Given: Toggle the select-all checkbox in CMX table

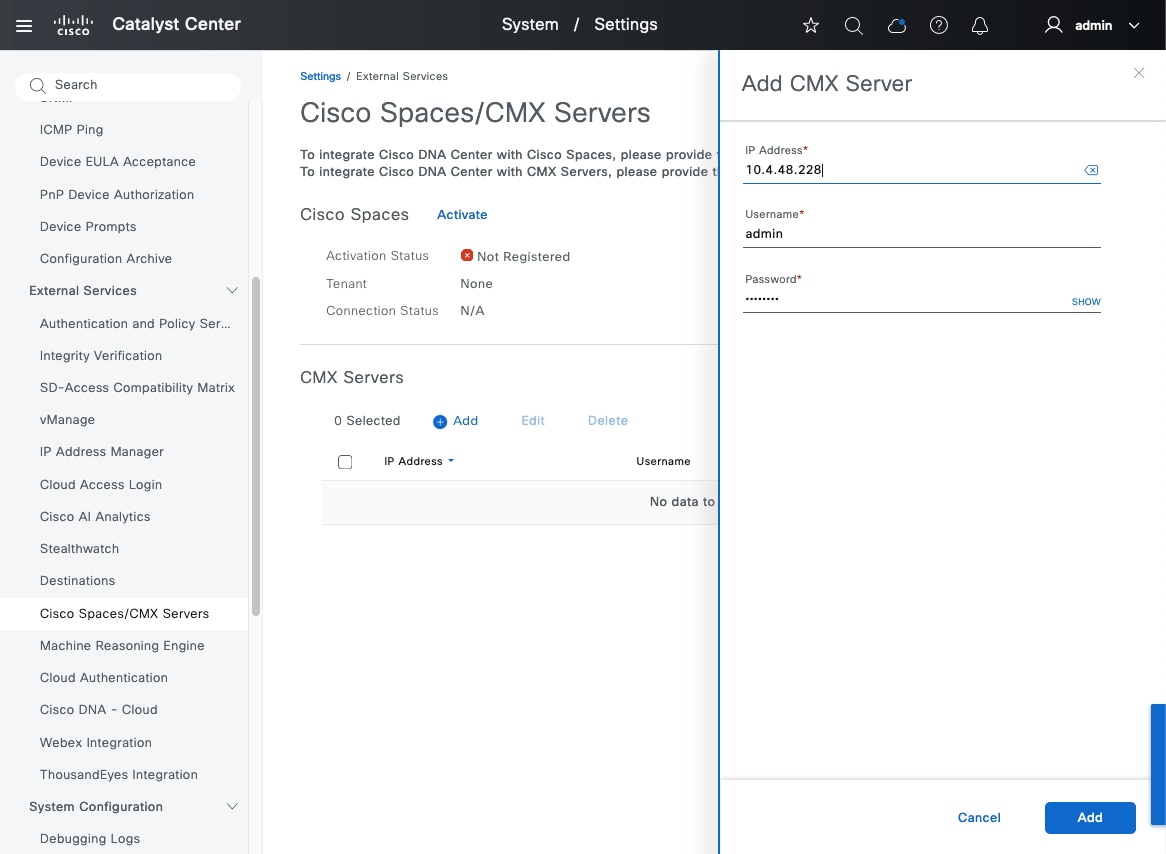Looking at the screenshot, I should [x=345, y=462].
